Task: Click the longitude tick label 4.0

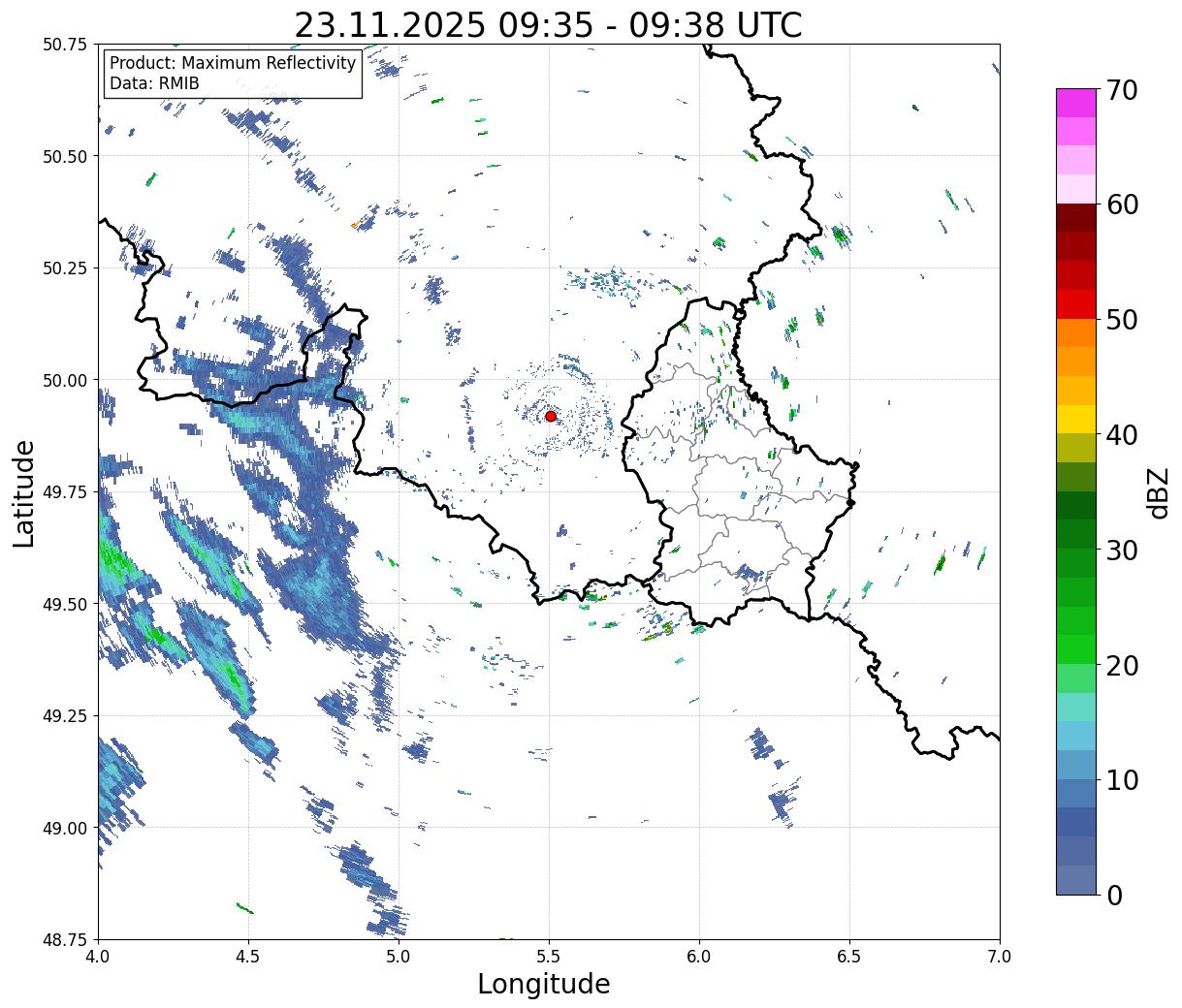Action: (98, 957)
